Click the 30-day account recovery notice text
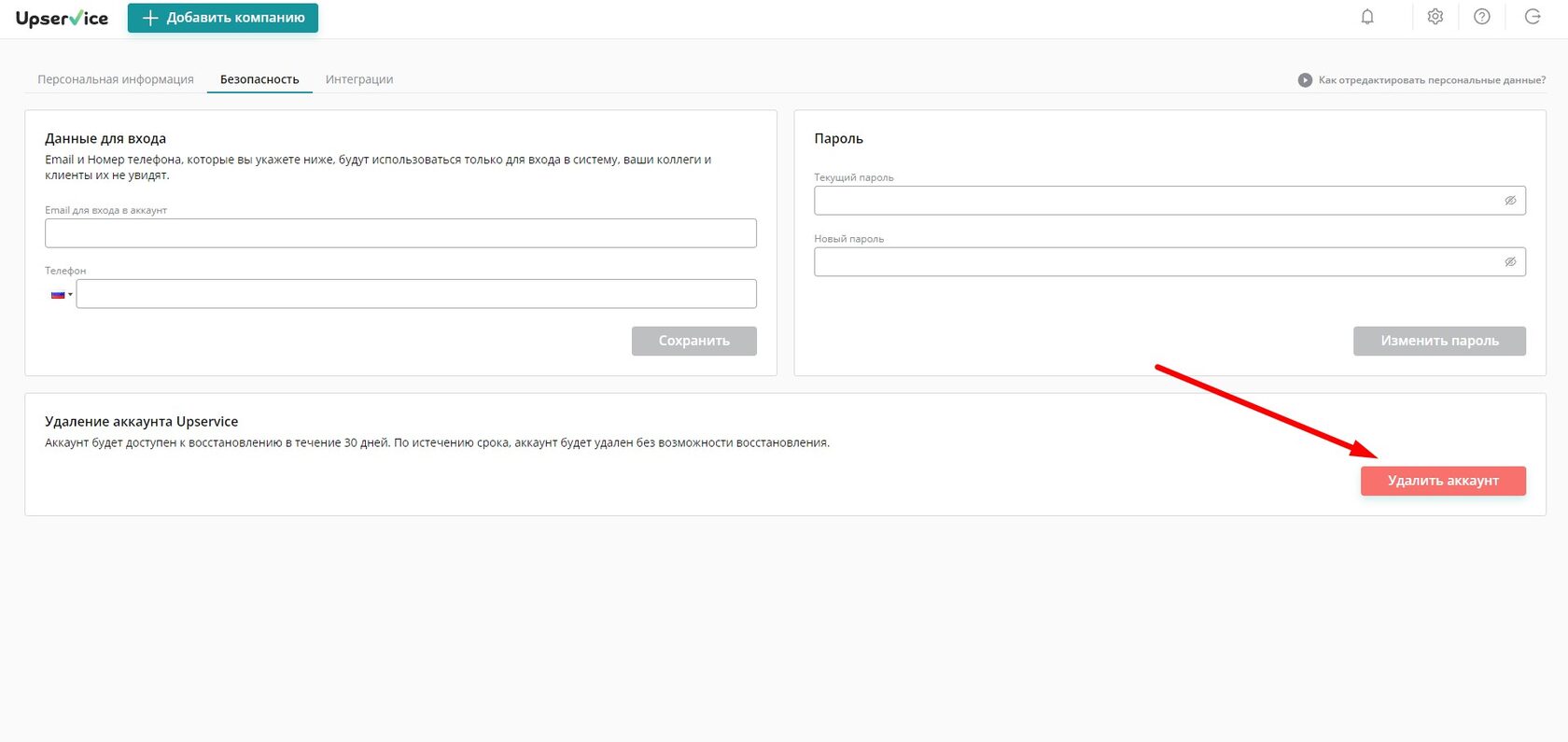 [437, 442]
